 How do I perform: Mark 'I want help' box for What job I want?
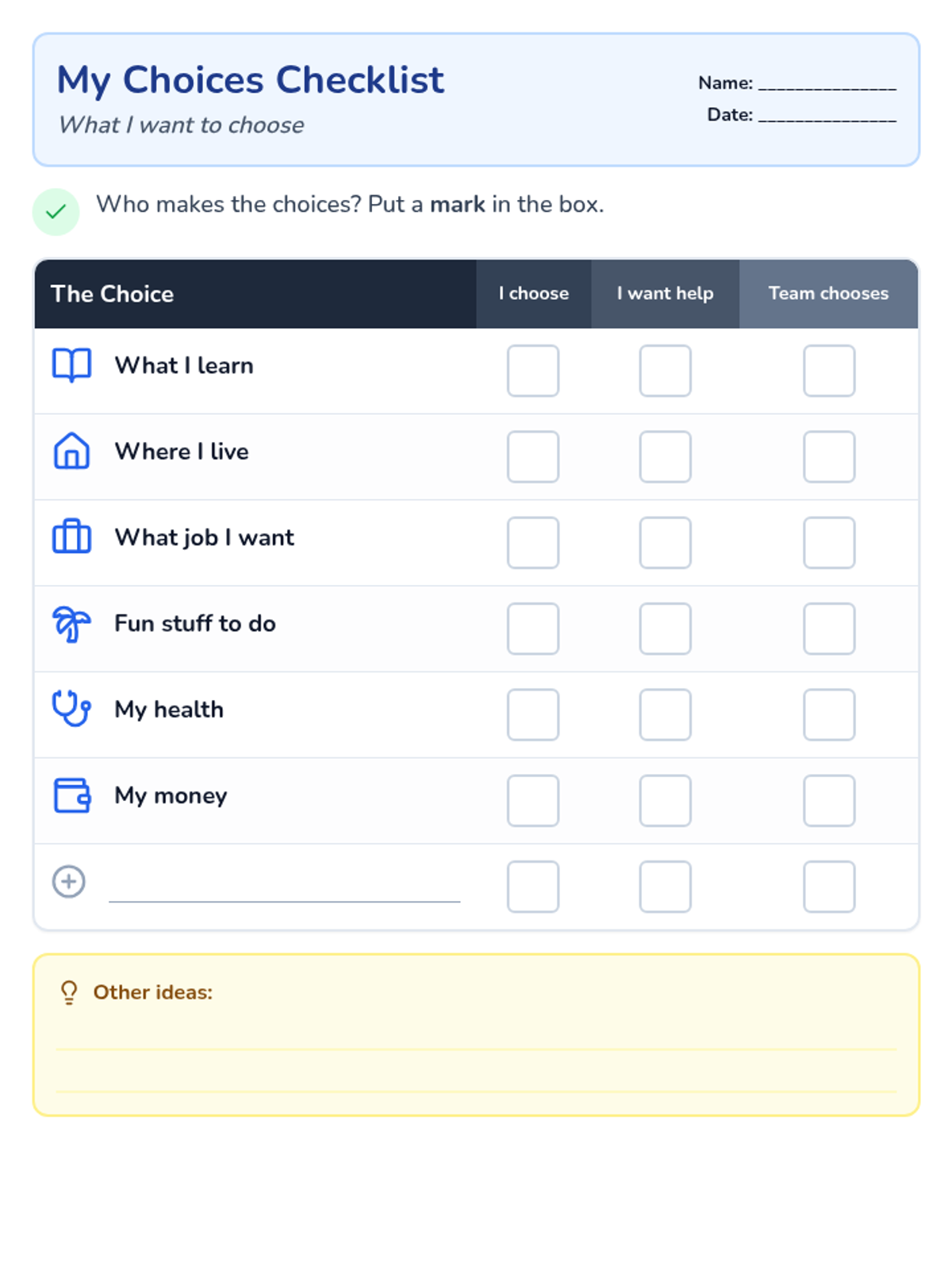[x=665, y=543]
